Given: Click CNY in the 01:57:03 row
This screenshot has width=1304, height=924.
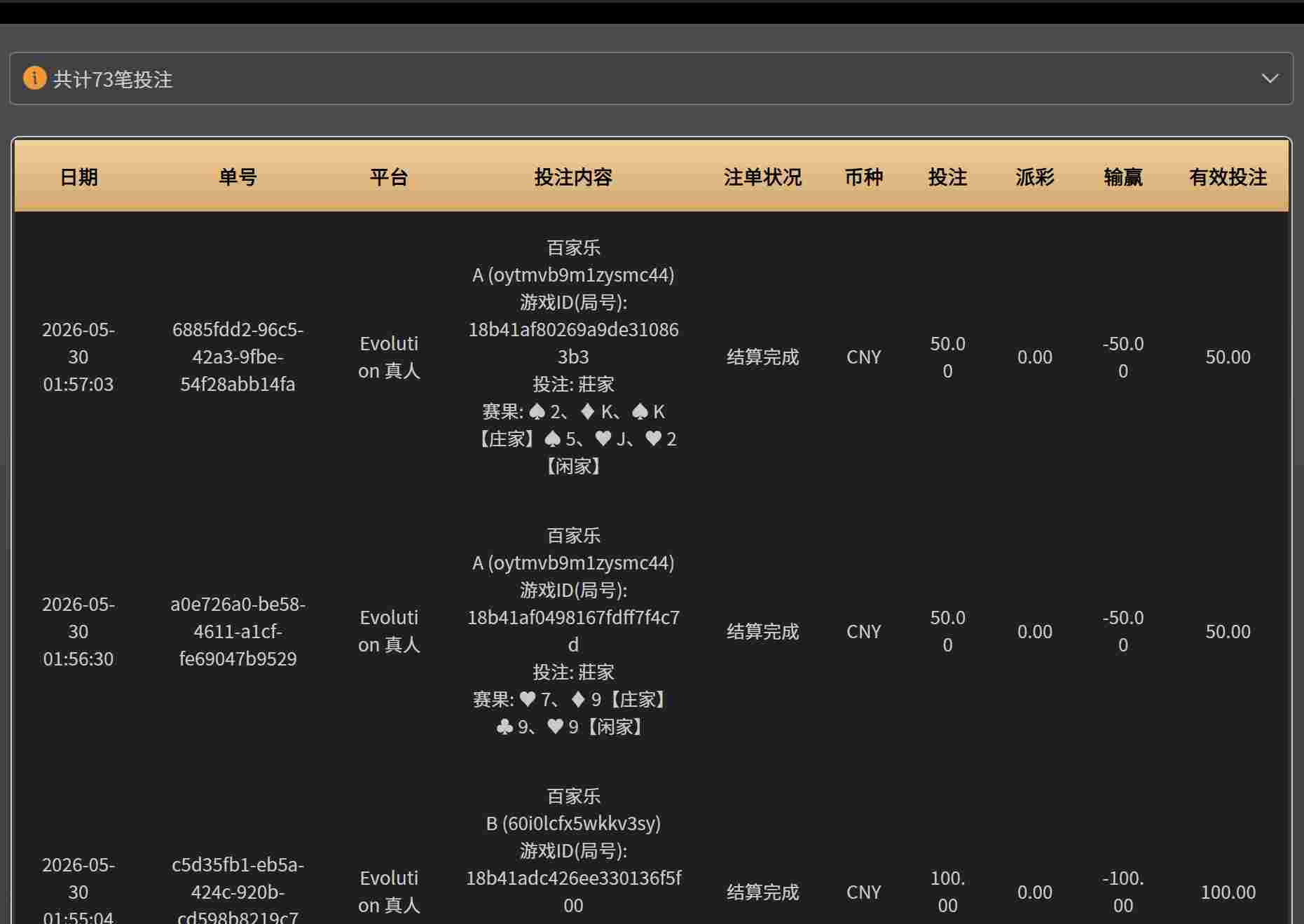Looking at the screenshot, I should pyautogui.click(x=863, y=357).
